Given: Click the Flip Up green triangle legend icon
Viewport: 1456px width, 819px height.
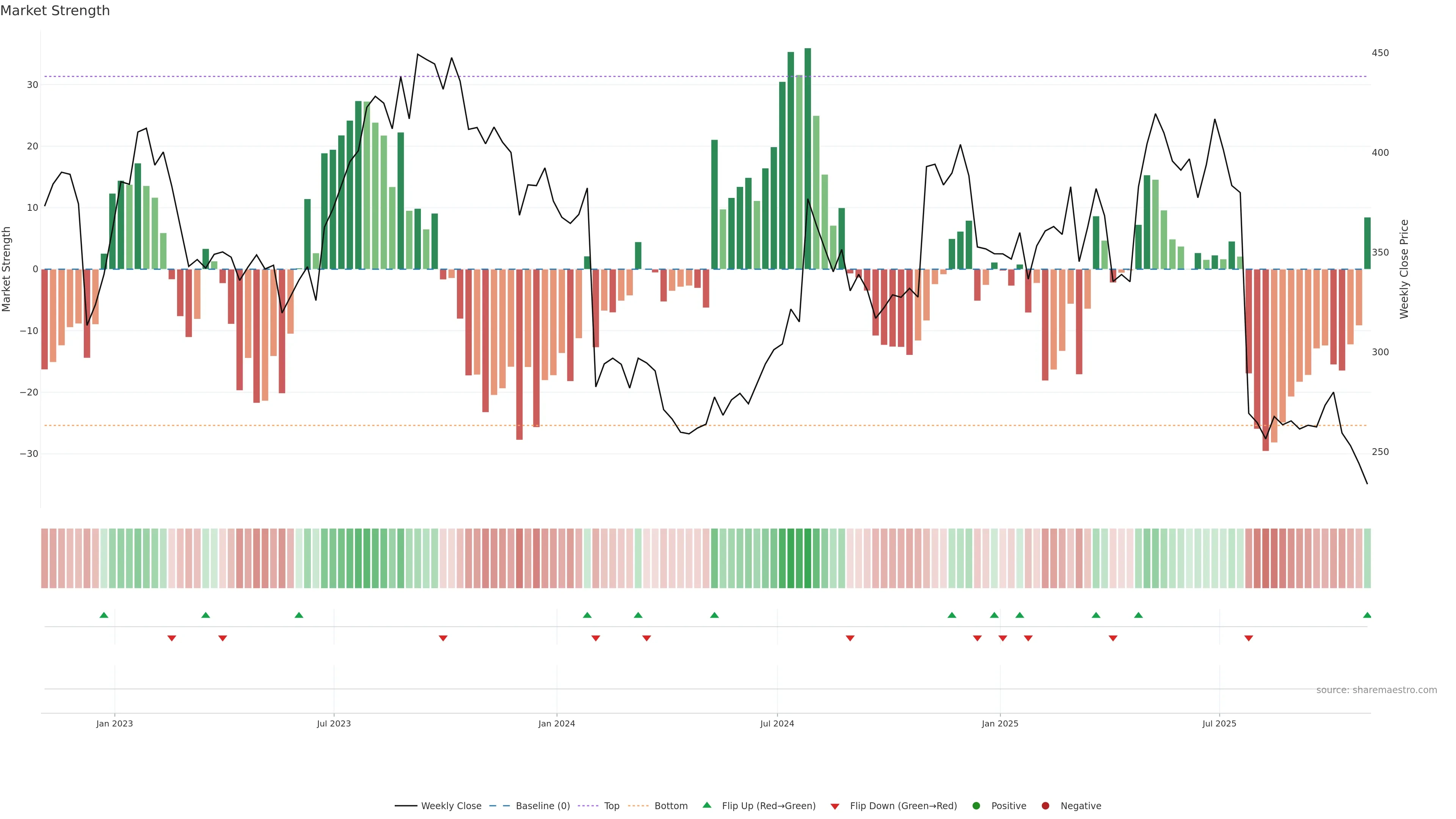Looking at the screenshot, I should click(x=706, y=805).
